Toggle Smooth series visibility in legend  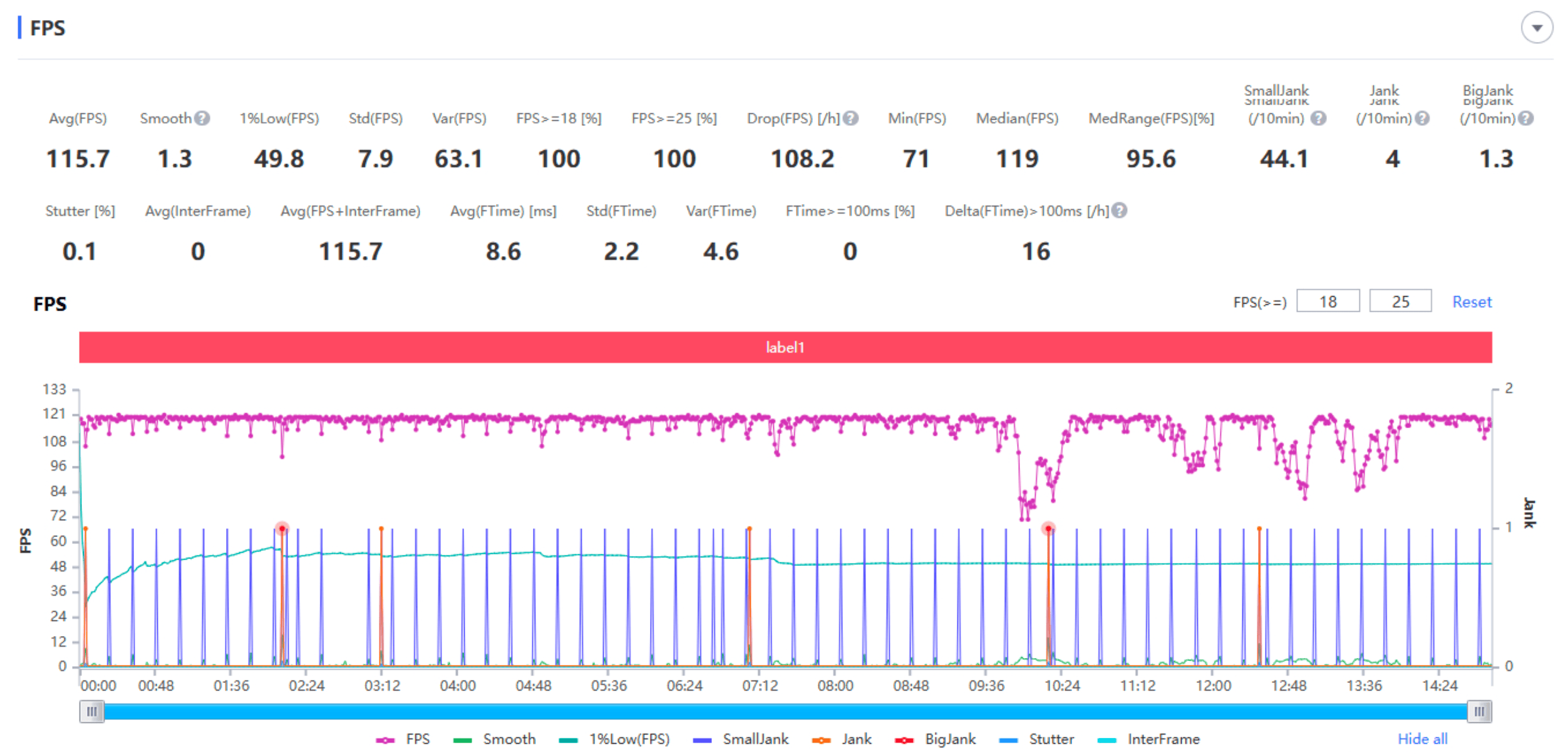coord(495,739)
